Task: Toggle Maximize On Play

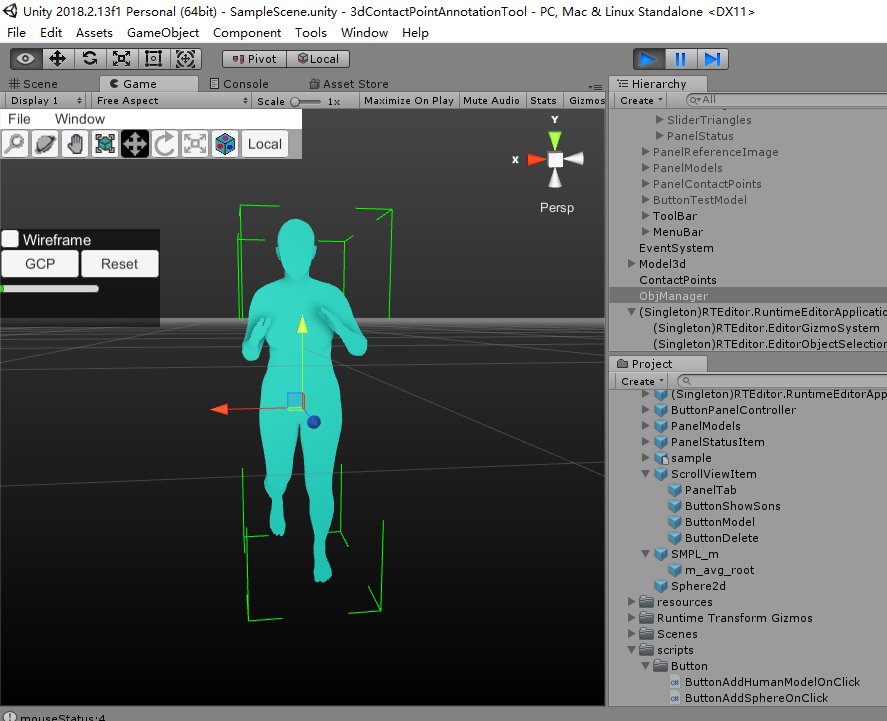Action: point(409,101)
